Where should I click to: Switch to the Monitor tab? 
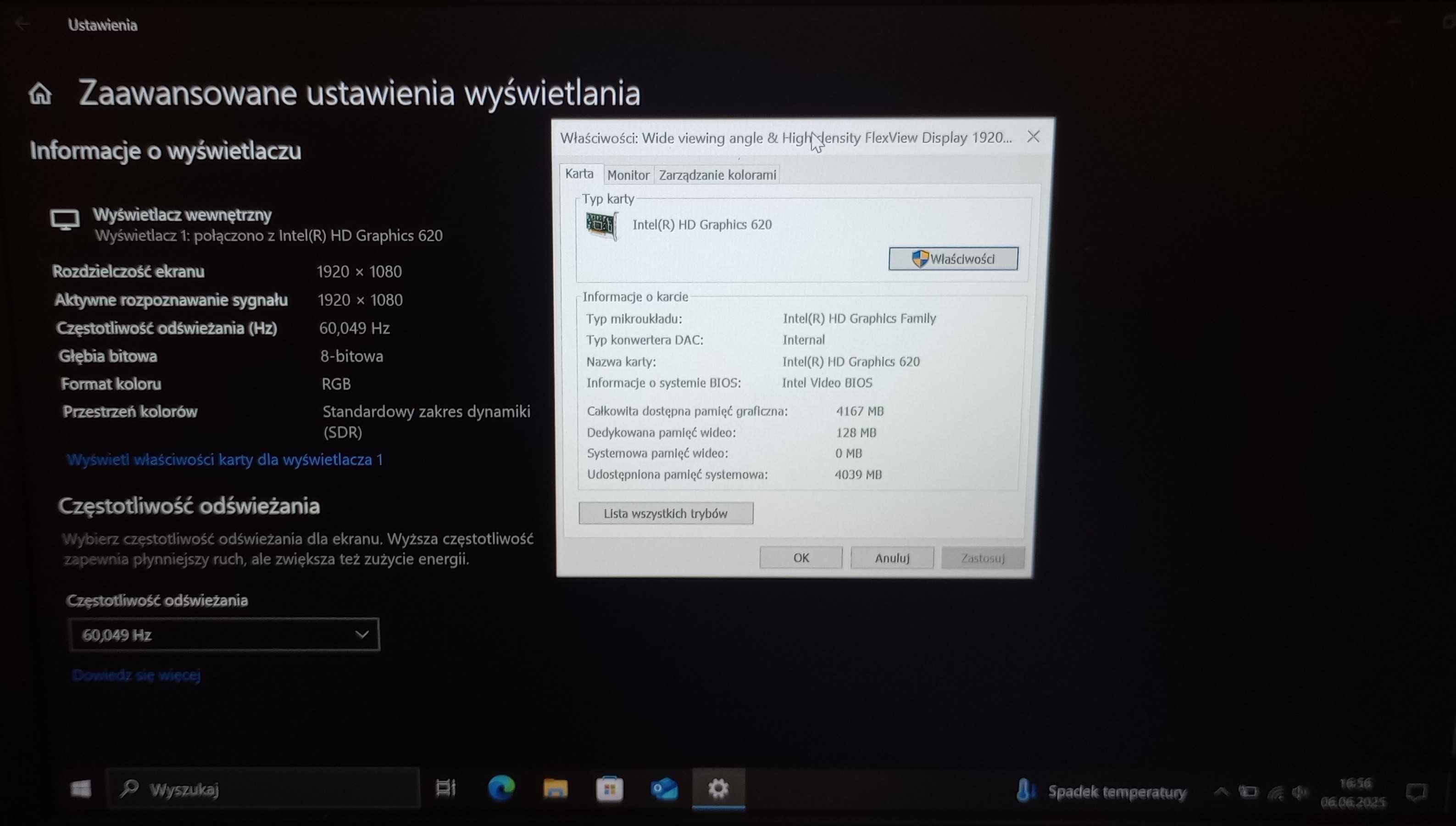coord(628,175)
